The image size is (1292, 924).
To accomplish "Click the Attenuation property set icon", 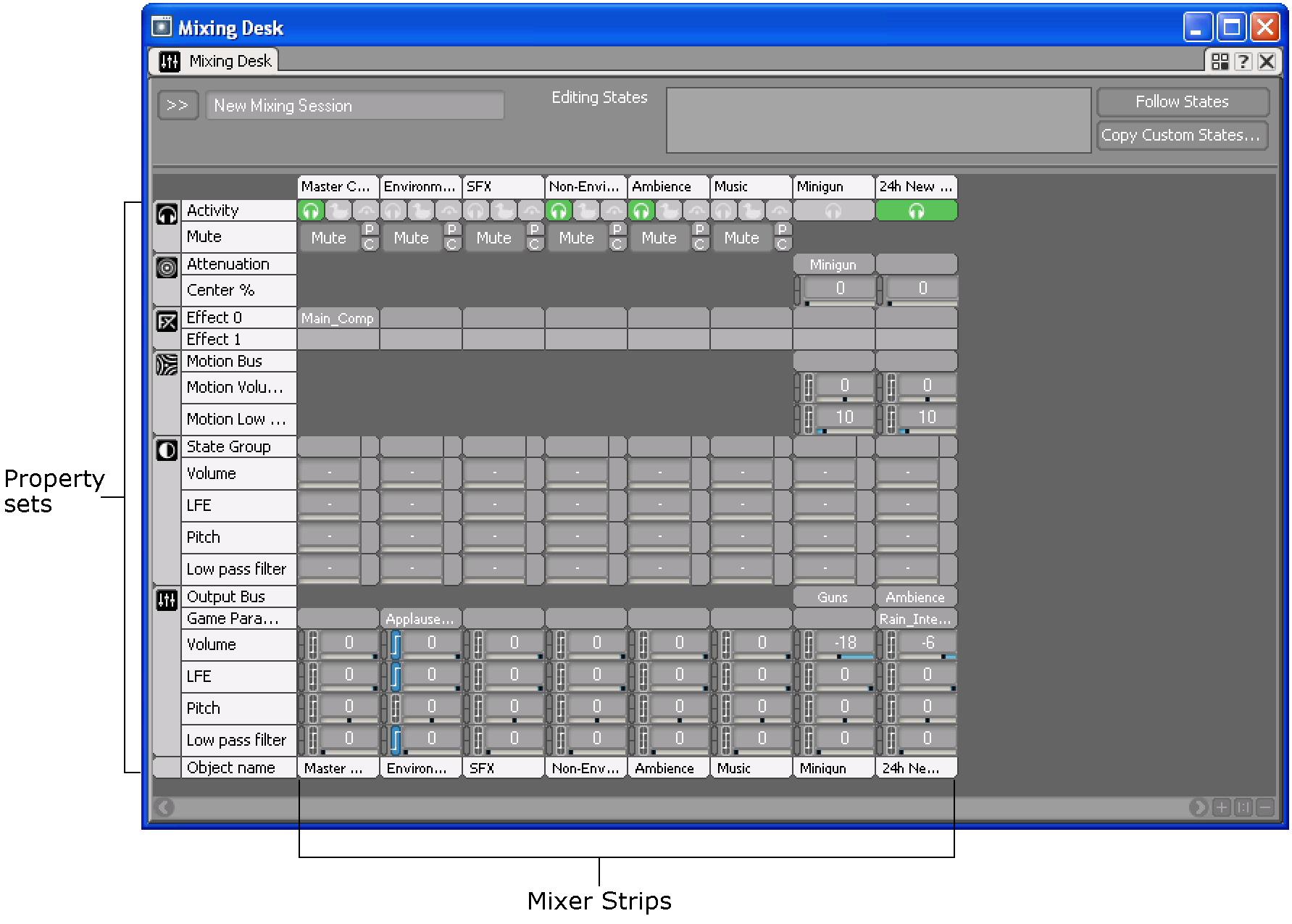I will coord(167,267).
